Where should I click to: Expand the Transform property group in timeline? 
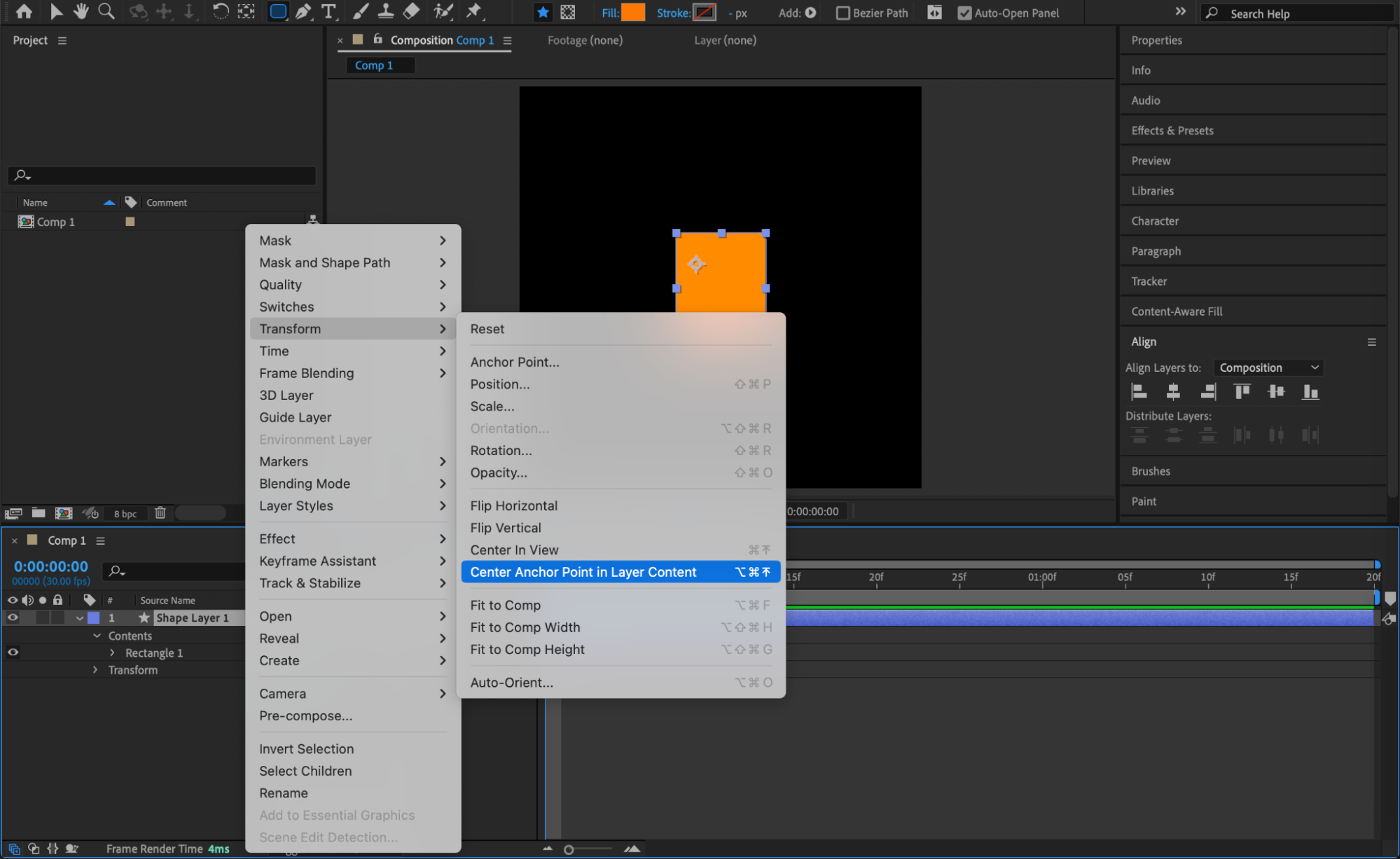click(x=96, y=670)
